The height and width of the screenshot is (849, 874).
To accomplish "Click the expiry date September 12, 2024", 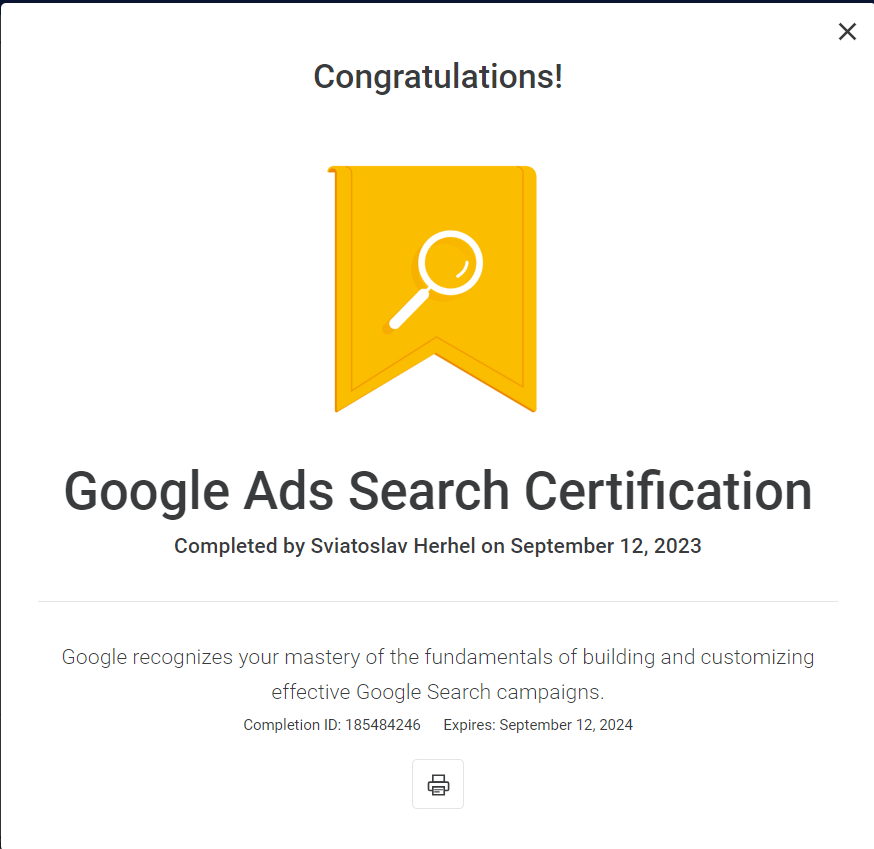I will coord(566,725).
